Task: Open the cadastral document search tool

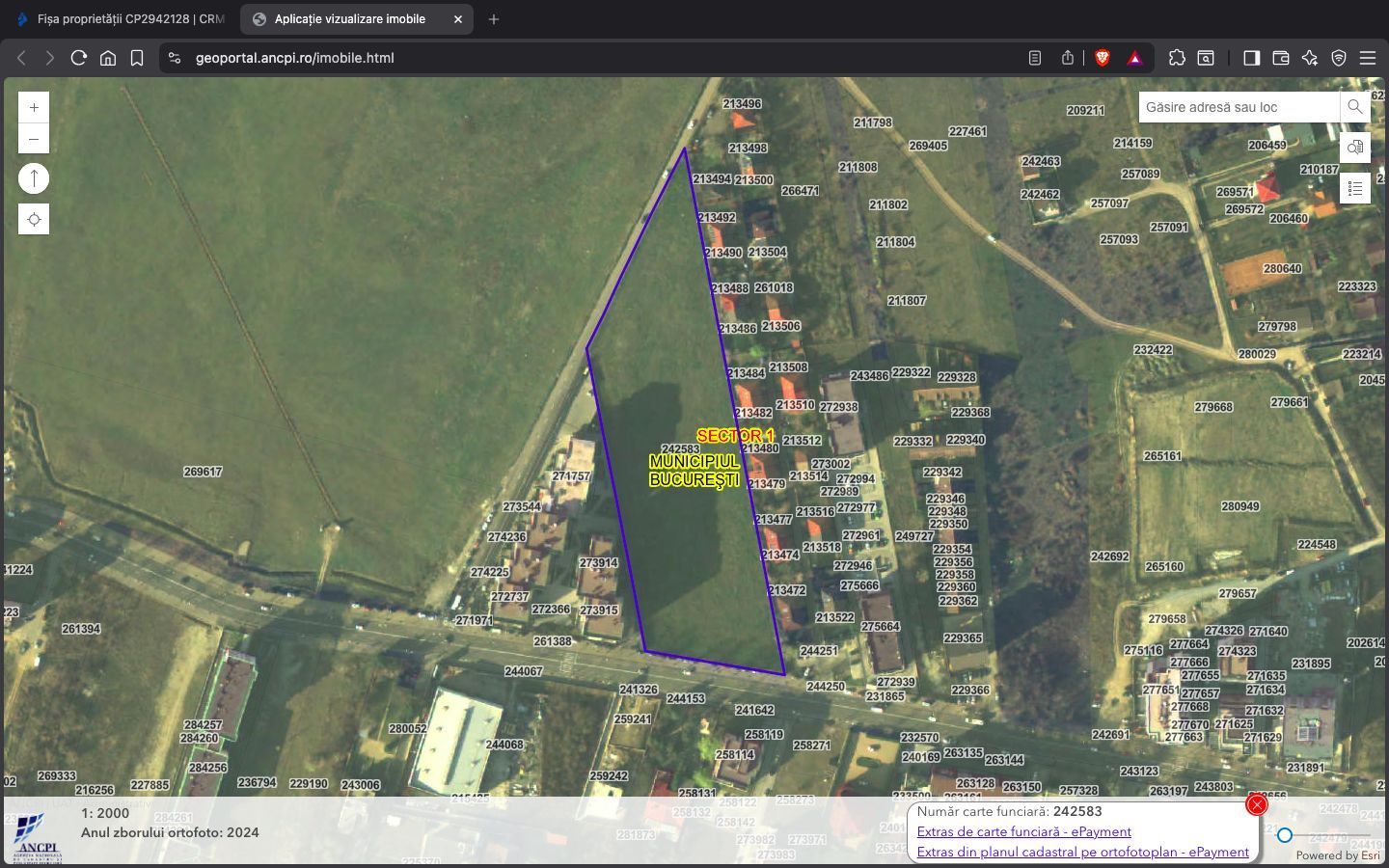Action: [x=1355, y=148]
